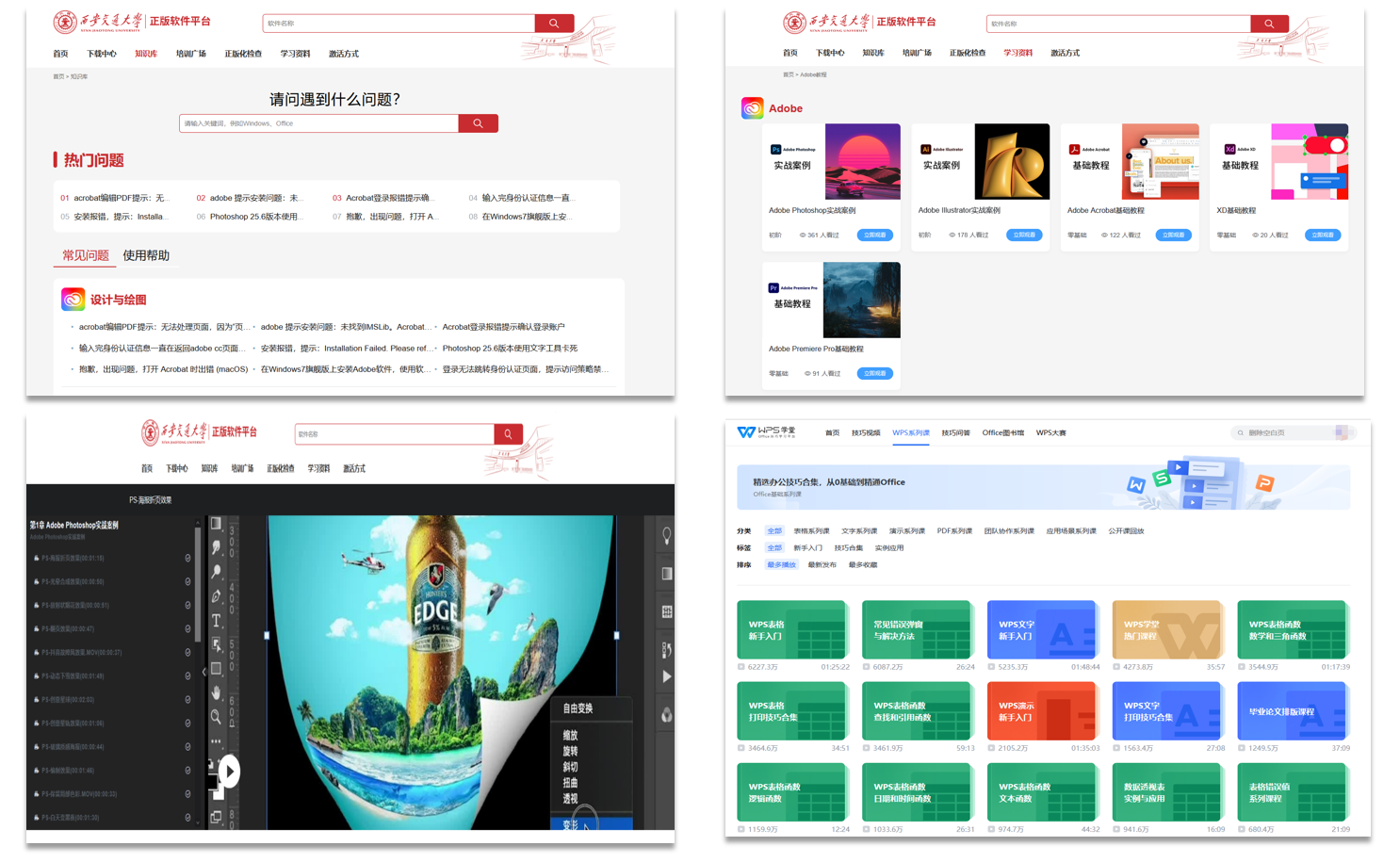Click the Pr Adobe Premiere Pro icon on course card
This screenshot has height=862, width=1400.
pyautogui.click(x=773, y=287)
